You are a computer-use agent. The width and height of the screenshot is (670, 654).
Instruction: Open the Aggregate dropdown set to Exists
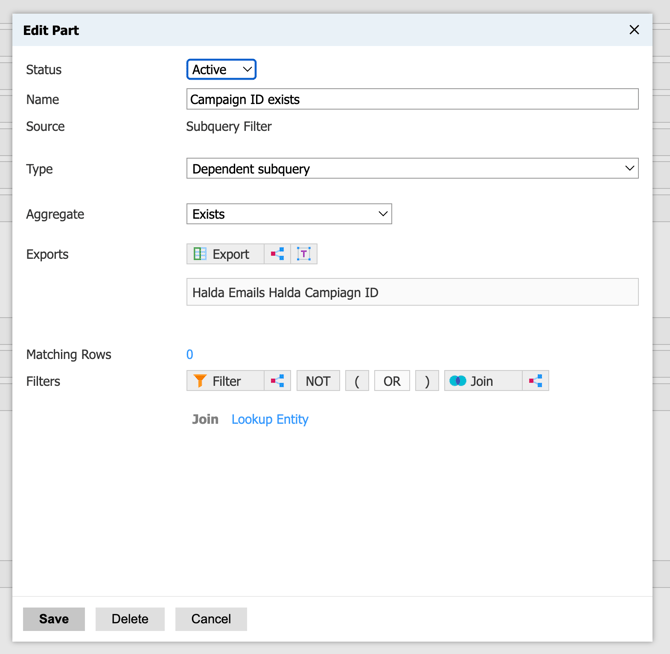289,214
